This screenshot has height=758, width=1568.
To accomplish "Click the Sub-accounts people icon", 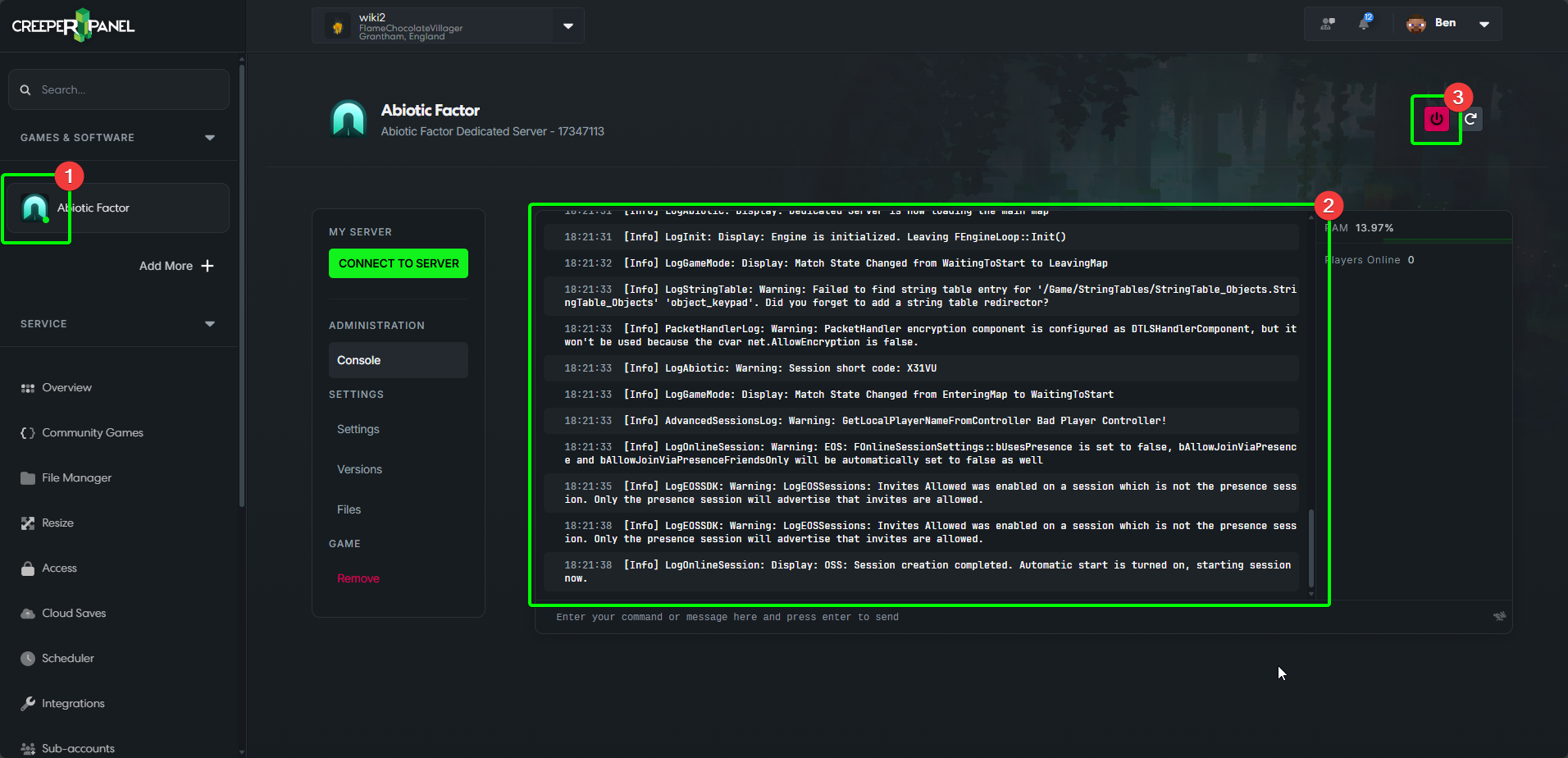I will (28, 749).
